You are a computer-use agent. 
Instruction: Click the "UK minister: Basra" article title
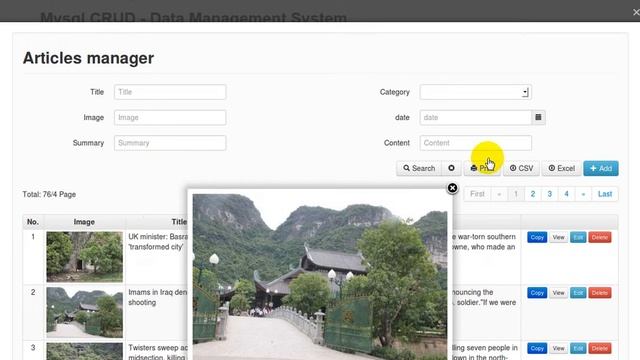[158, 242]
